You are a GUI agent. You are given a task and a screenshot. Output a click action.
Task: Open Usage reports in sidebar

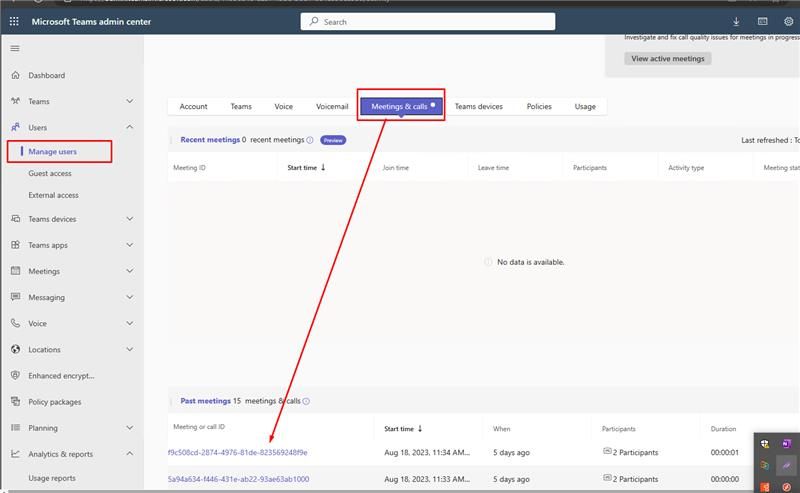[52, 478]
